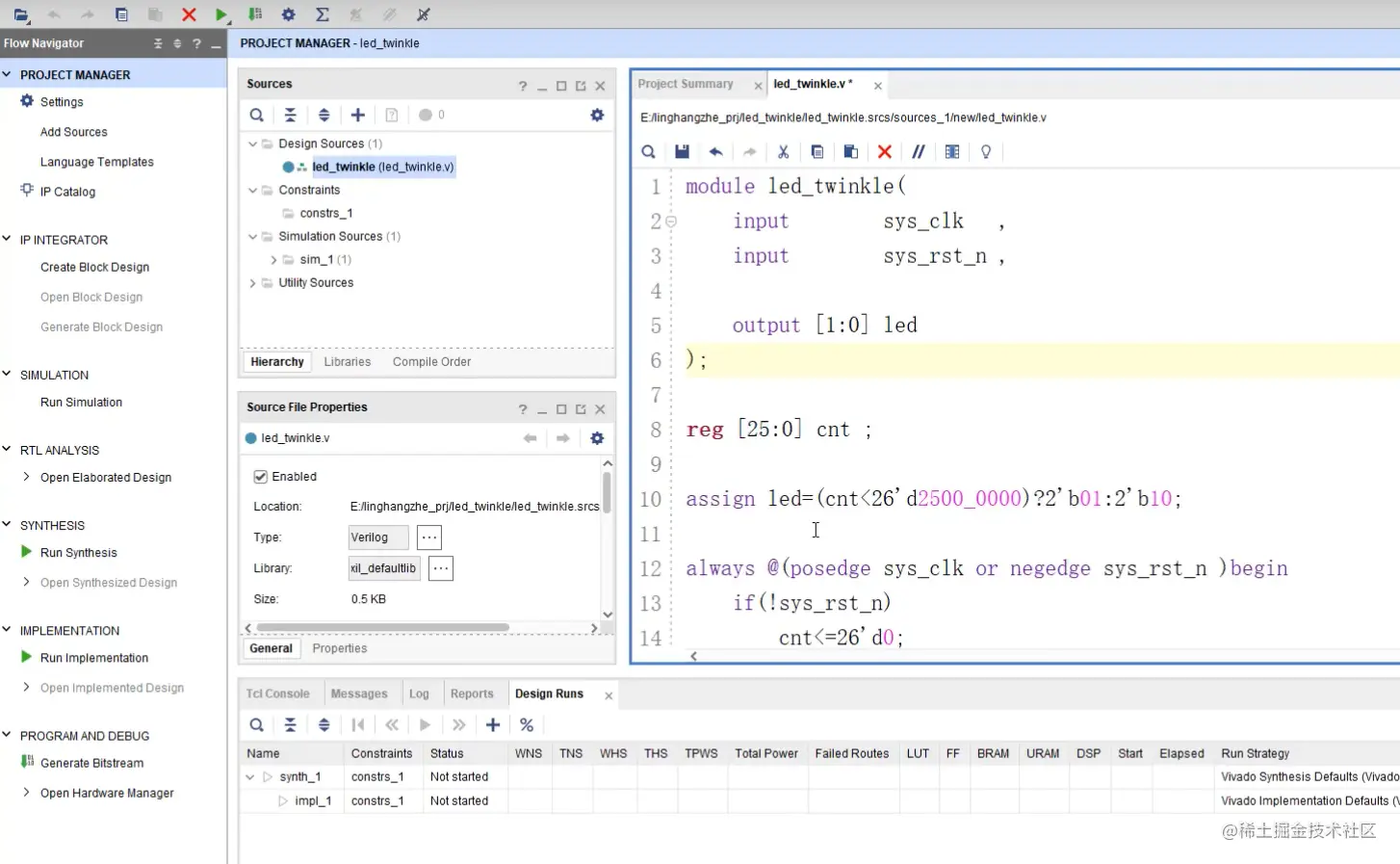Click the Design Runs add plus icon
This screenshot has height=864, width=1400.
click(493, 724)
